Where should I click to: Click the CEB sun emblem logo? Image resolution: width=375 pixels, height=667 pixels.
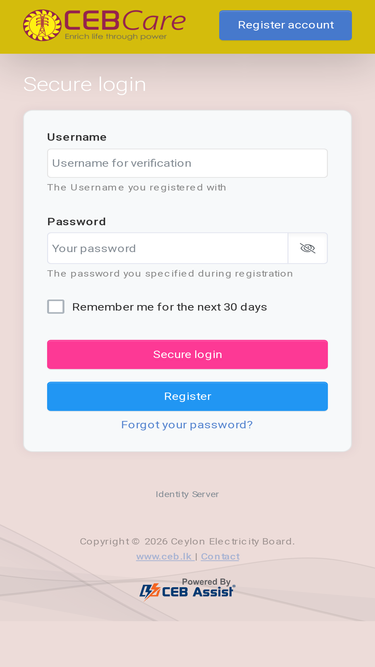coord(42,26)
